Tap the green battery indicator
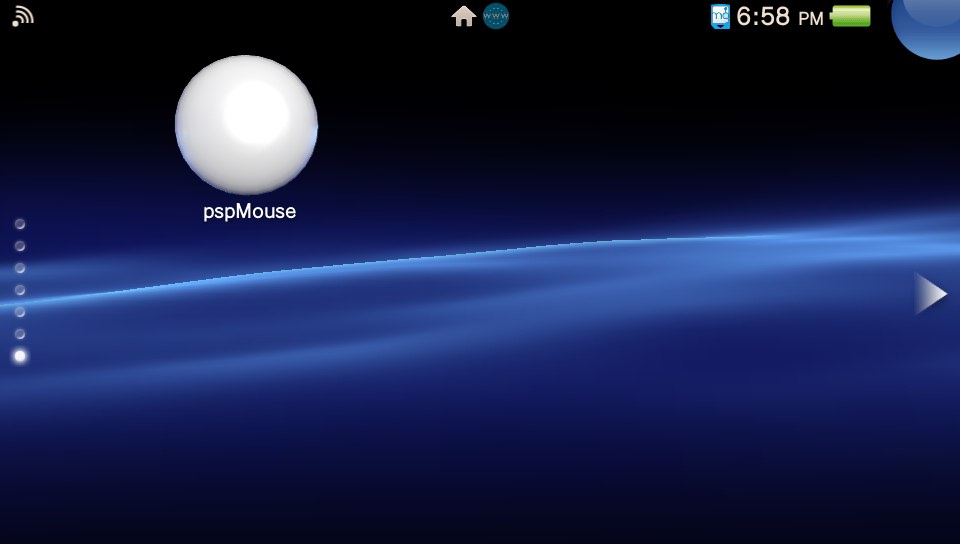Viewport: 960px width, 544px height. [850, 17]
